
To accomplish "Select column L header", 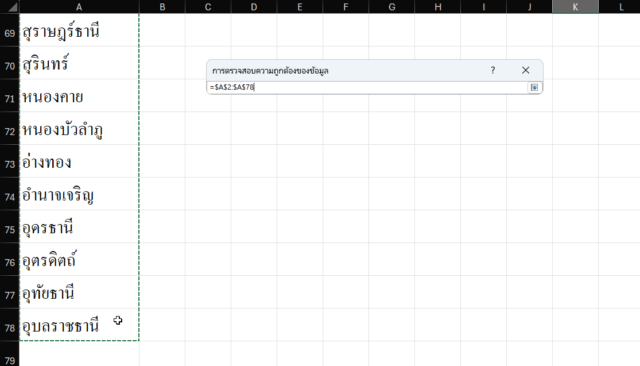I will pos(620,7).
